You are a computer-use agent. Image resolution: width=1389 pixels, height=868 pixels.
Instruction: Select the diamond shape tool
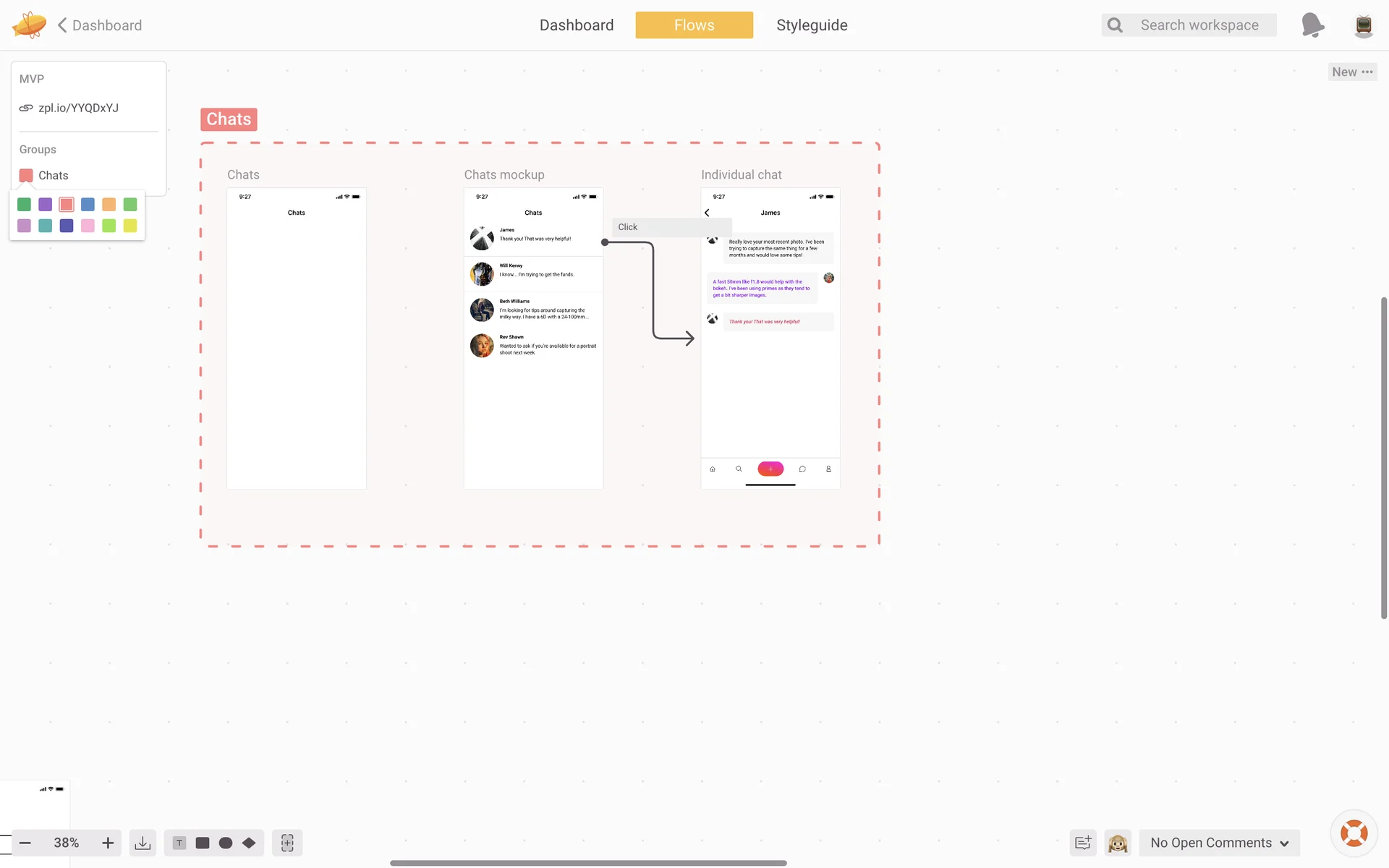(x=249, y=843)
